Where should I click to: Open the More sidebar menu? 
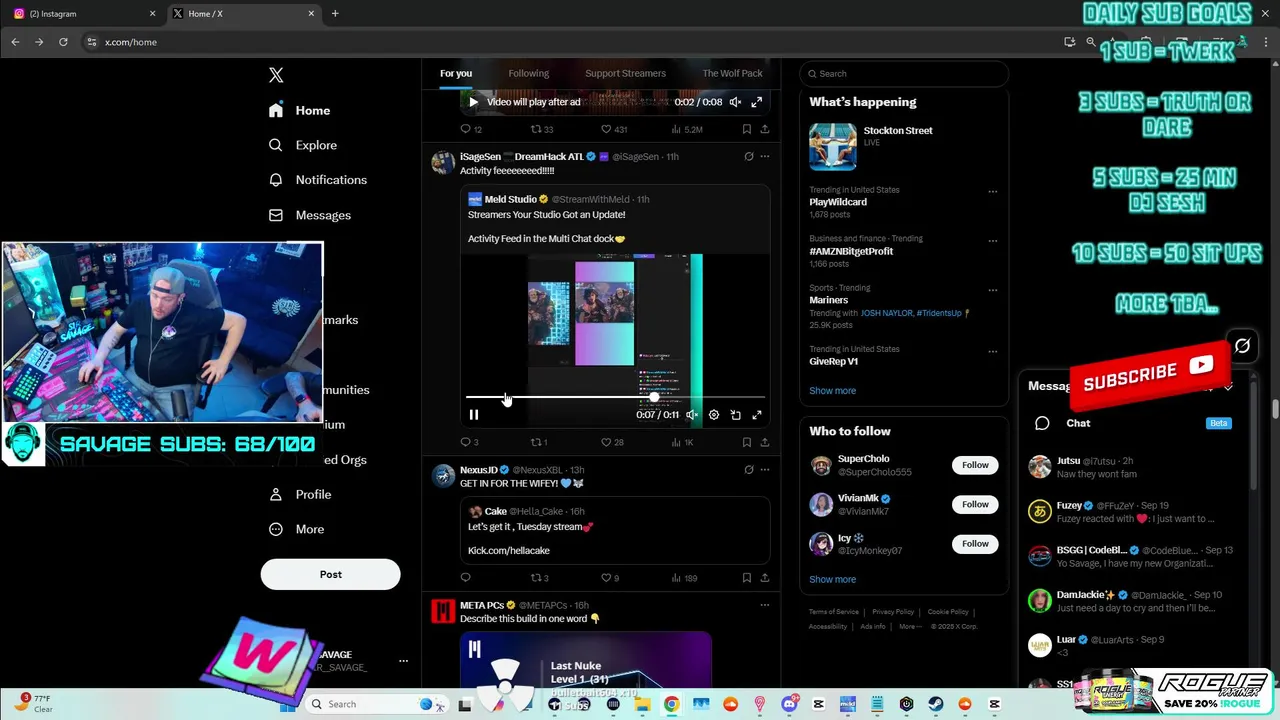tap(297, 529)
